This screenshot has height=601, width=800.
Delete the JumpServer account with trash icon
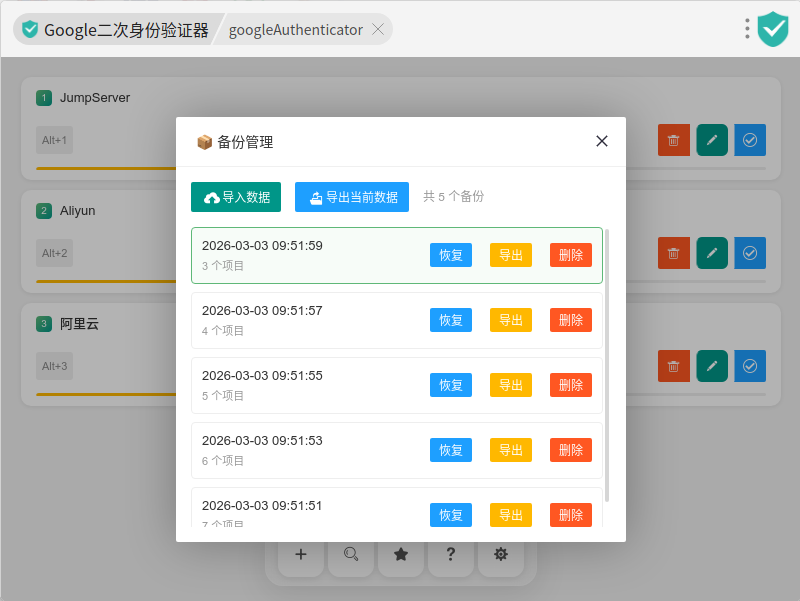point(674,140)
